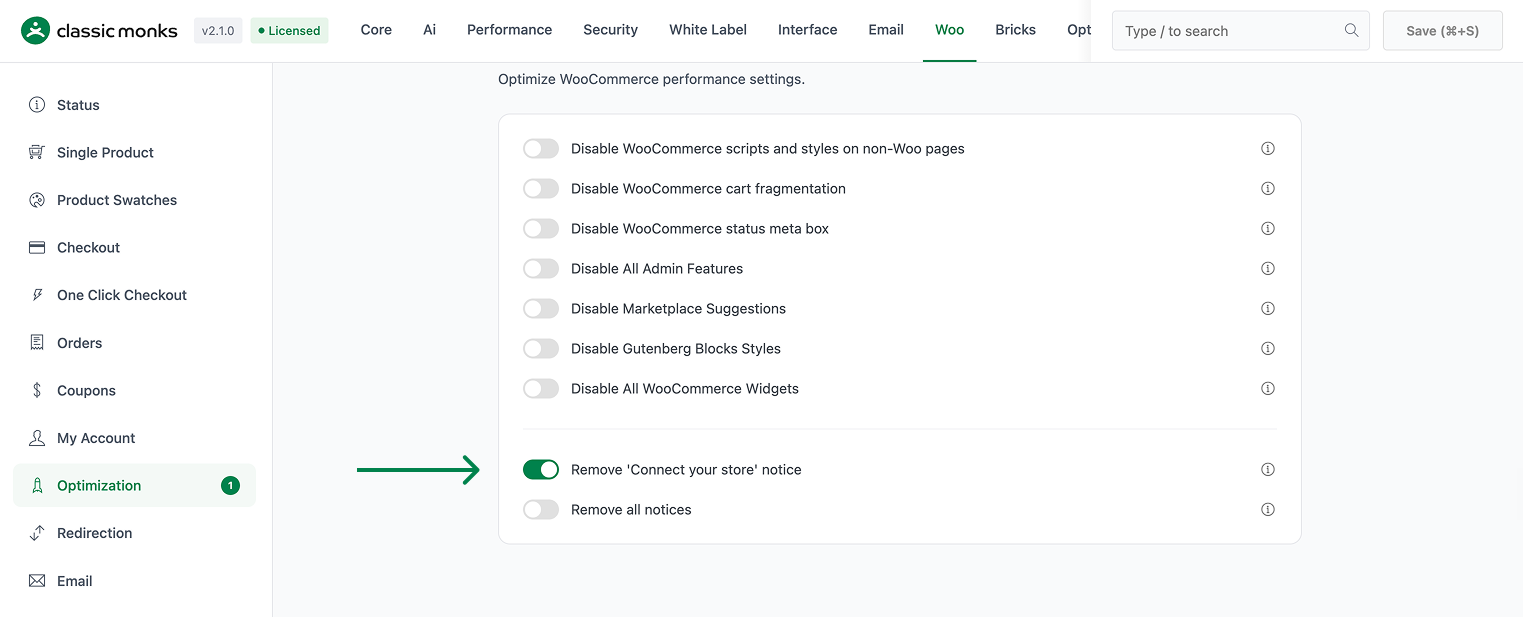1523x617 pixels.
Task: Open Checkout settings in sidebar
Action: coord(134,247)
